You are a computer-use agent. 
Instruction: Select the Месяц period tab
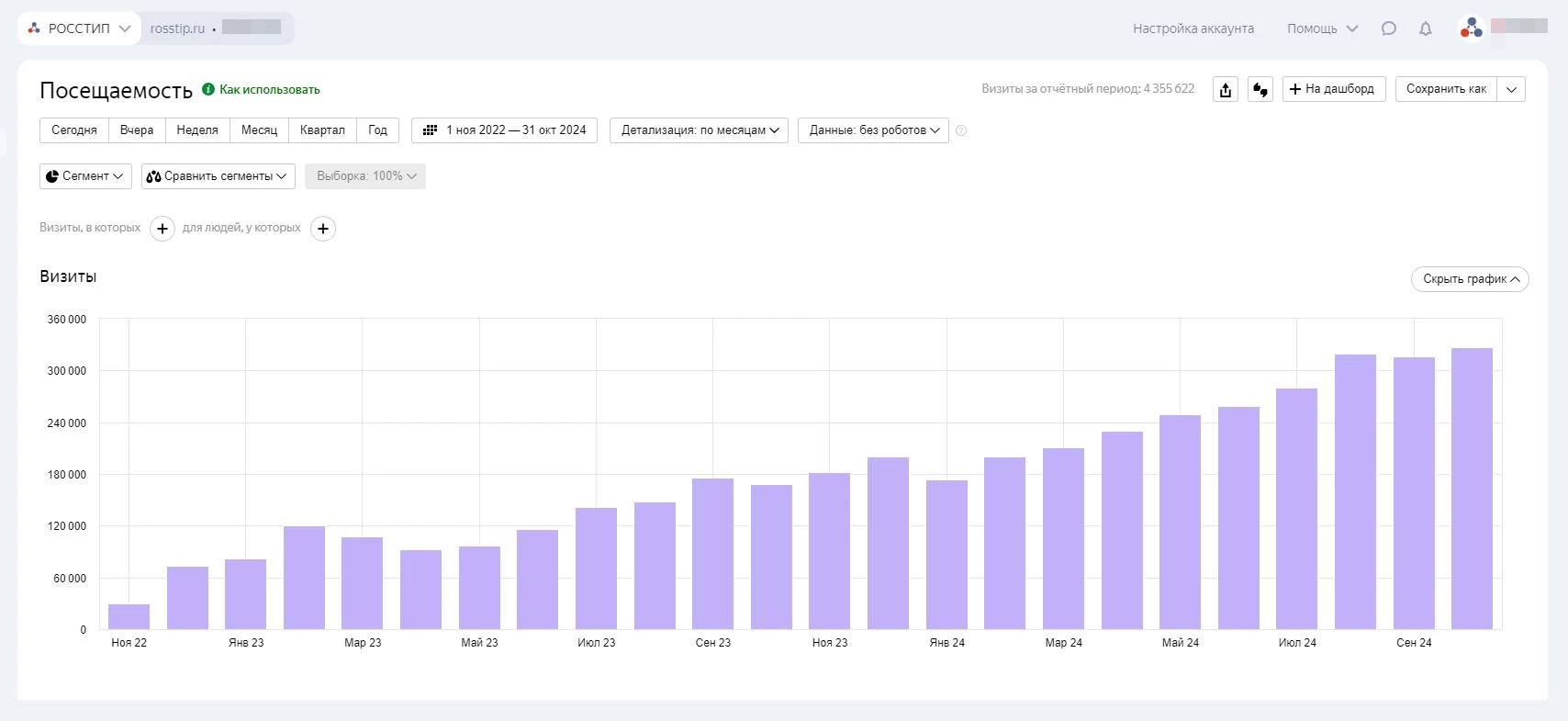pos(259,130)
